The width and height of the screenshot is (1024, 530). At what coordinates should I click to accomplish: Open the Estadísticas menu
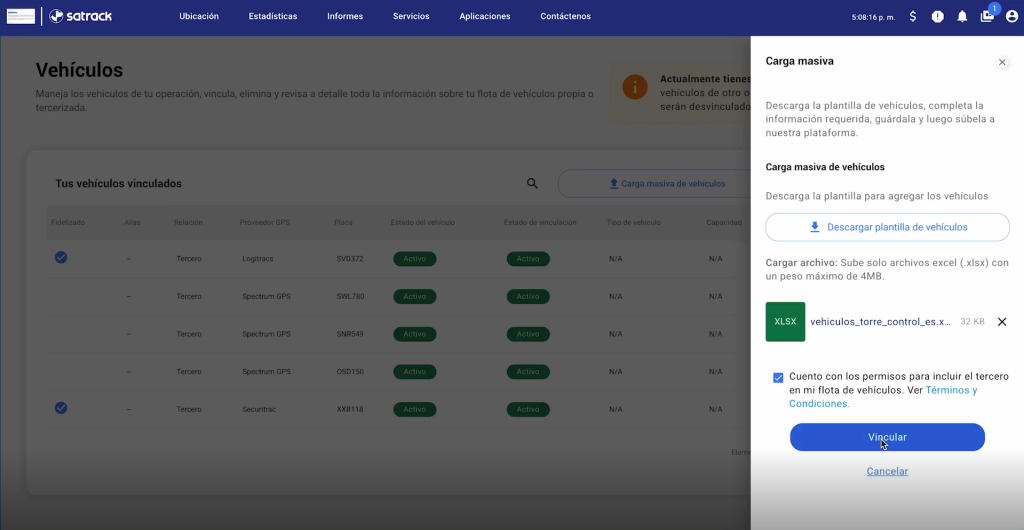pos(273,16)
